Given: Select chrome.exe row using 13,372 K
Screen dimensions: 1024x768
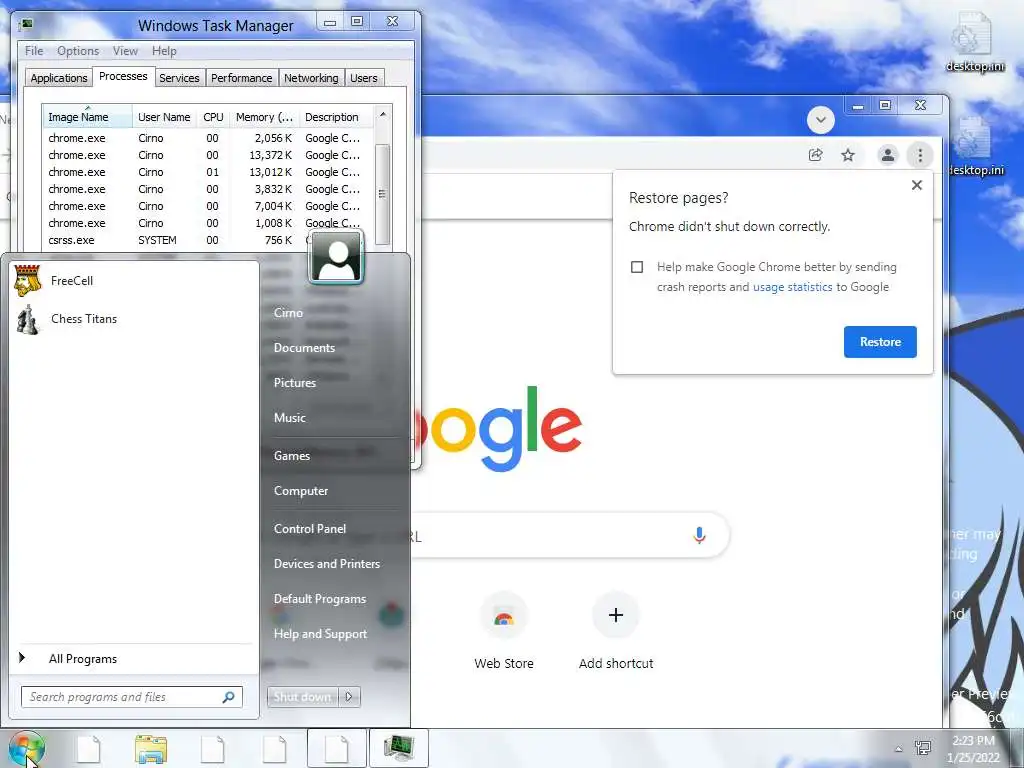Looking at the screenshot, I should [209, 155].
